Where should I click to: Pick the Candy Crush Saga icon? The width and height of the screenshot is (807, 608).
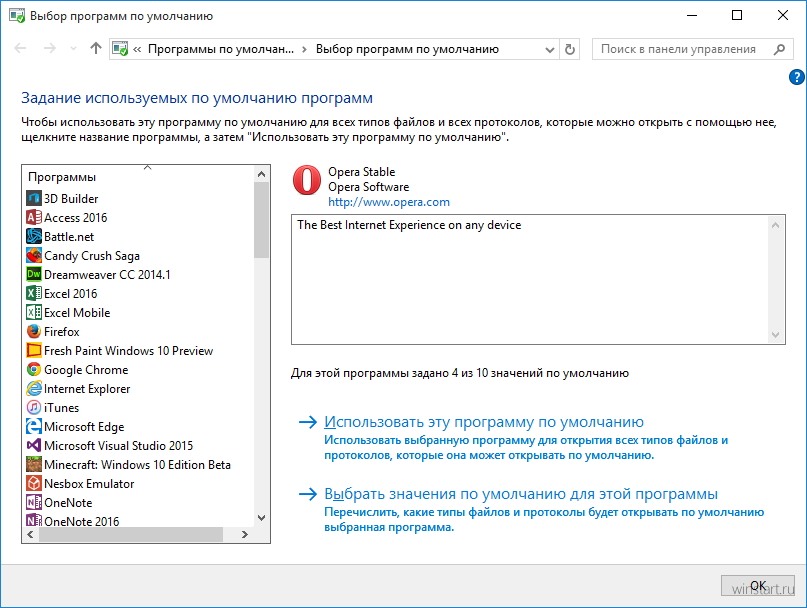34,255
